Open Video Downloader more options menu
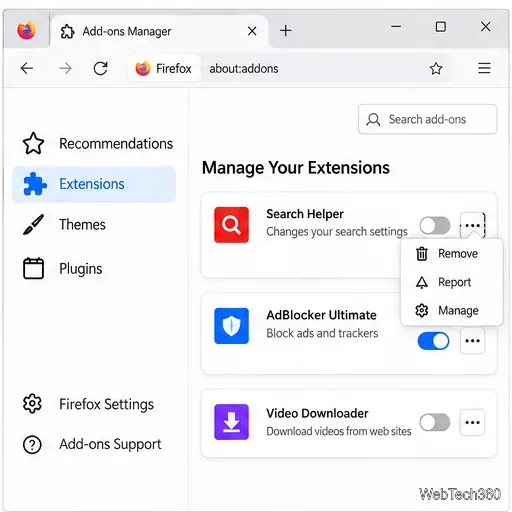Viewport: 512px width, 512px height. click(x=472, y=422)
